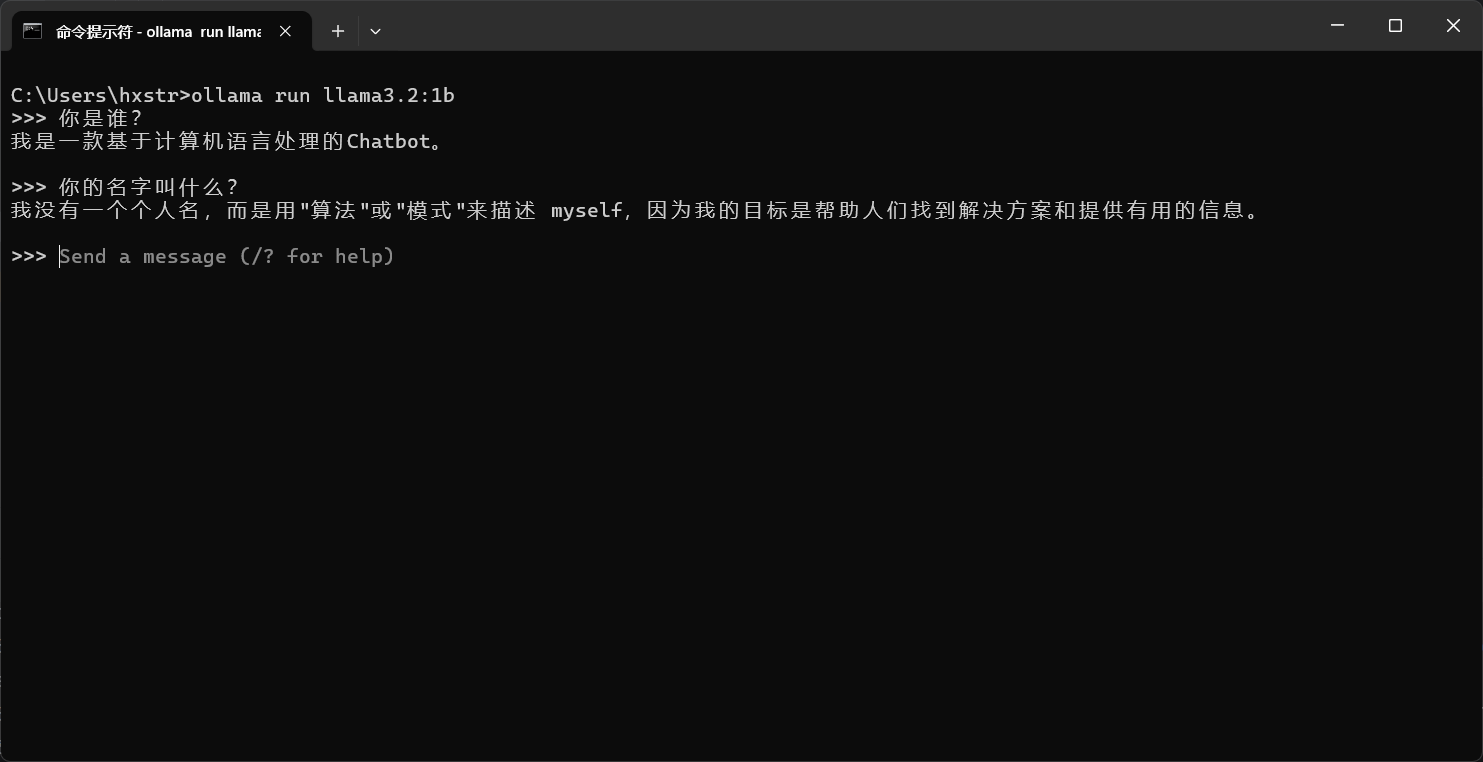Screen dimensions: 1483x762
Task: Click the "ollama run llama3.2:1b" command text
Action: click(323, 95)
